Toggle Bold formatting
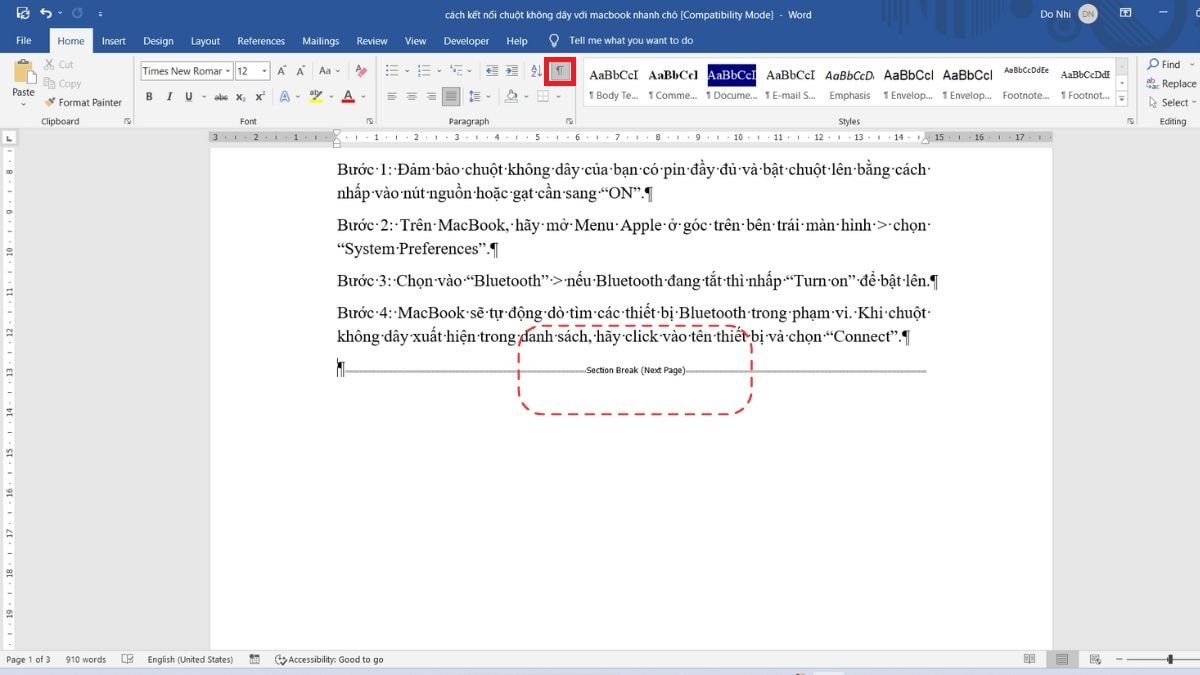The image size is (1200, 675). point(149,97)
